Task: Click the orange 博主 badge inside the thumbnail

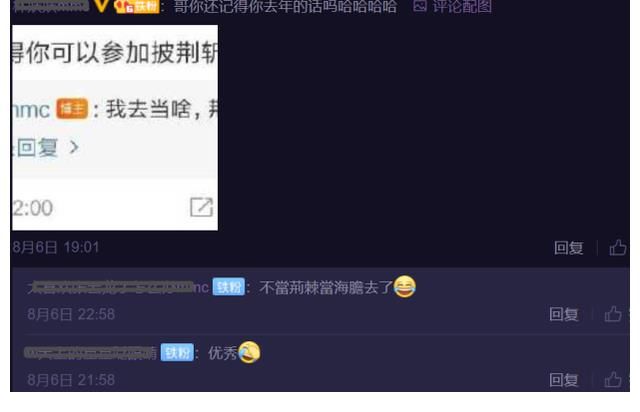Action: point(72,109)
